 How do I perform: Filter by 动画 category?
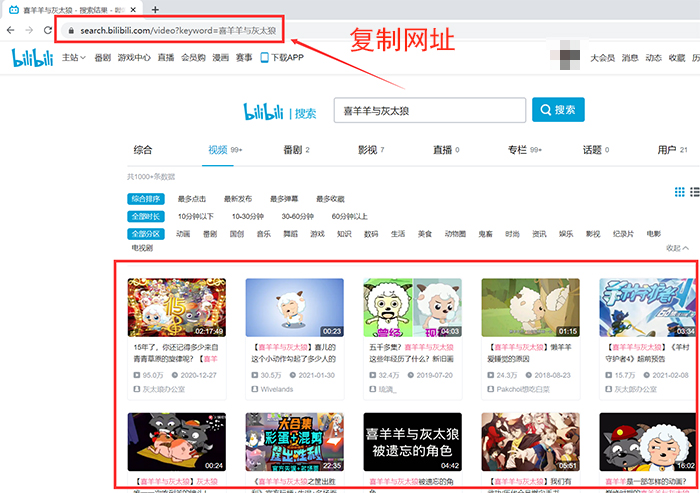coord(183,234)
